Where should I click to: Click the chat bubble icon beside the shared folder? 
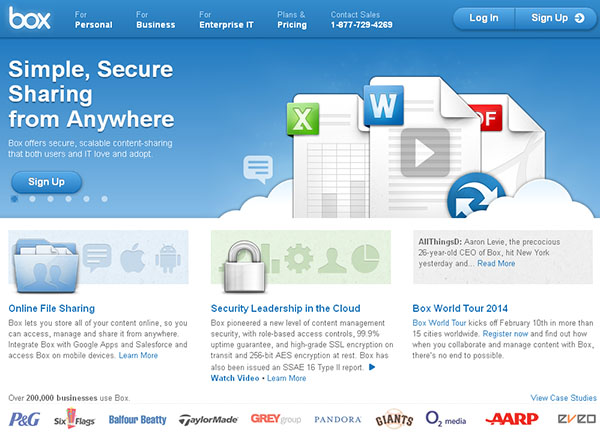pyautogui.click(x=97, y=258)
